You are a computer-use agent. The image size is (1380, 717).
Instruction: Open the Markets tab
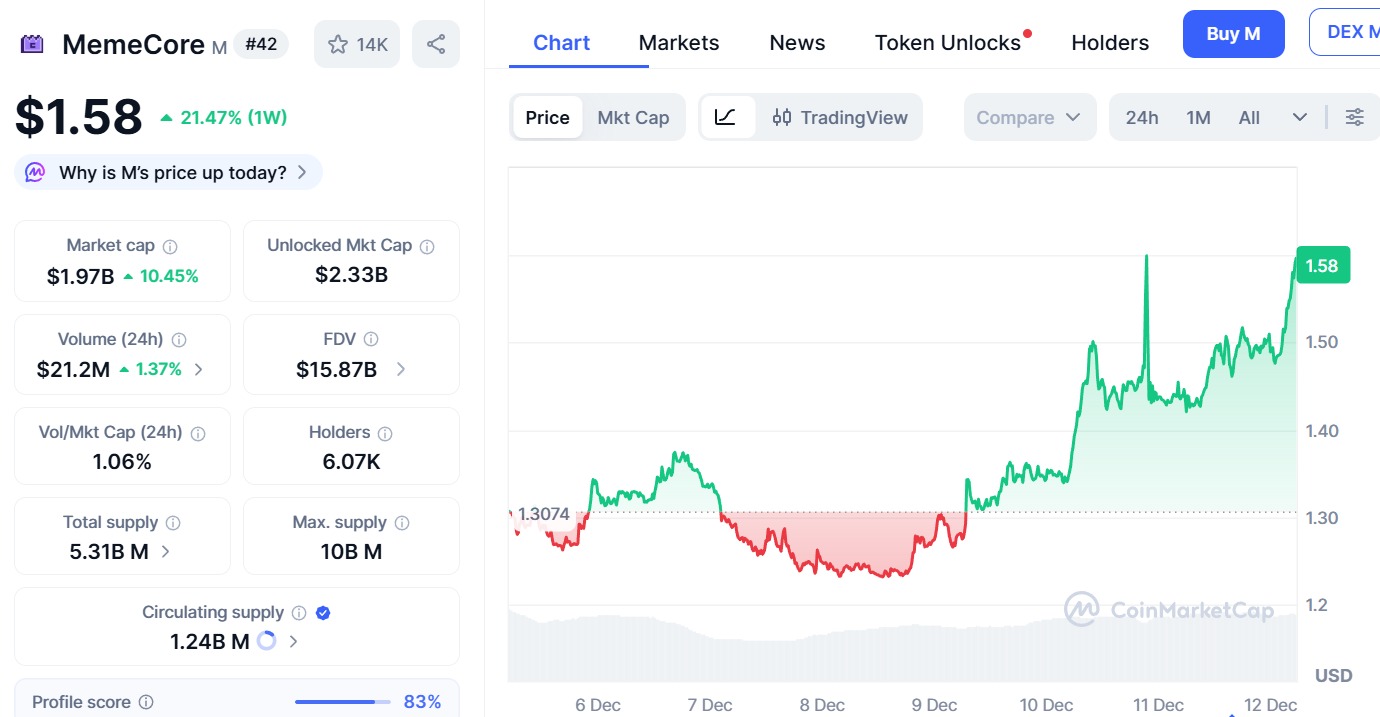click(x=678, y=43)
